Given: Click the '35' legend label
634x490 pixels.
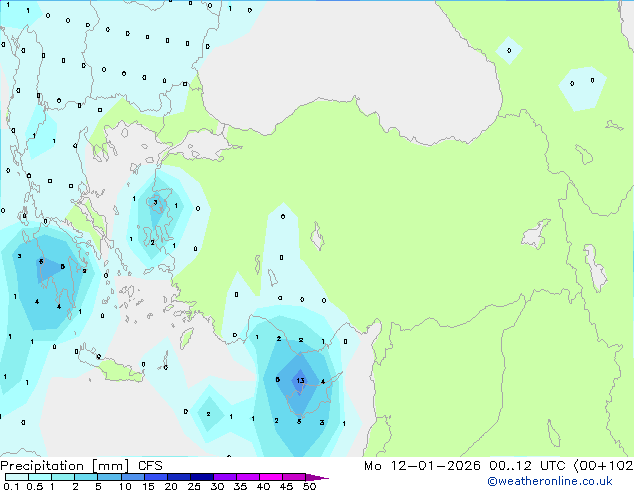Looking at the screenshot, I should 240,486.
